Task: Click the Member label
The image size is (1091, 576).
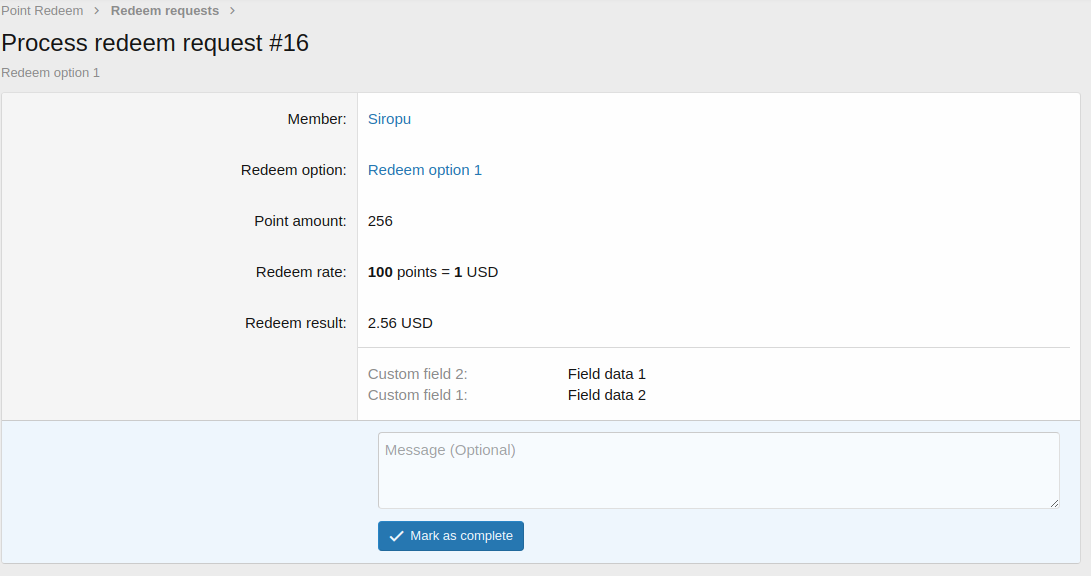Action: pyautogui.click(x=316, y=119)
